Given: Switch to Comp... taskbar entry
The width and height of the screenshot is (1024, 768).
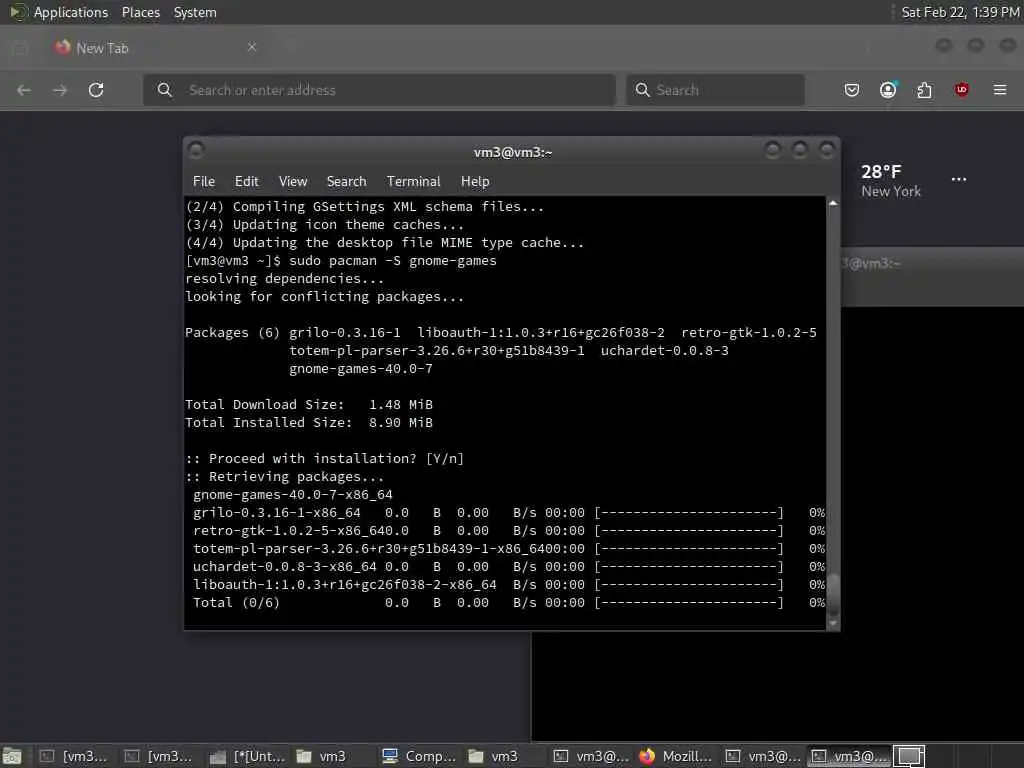Looking at the screenshot, I should point(419,756).
